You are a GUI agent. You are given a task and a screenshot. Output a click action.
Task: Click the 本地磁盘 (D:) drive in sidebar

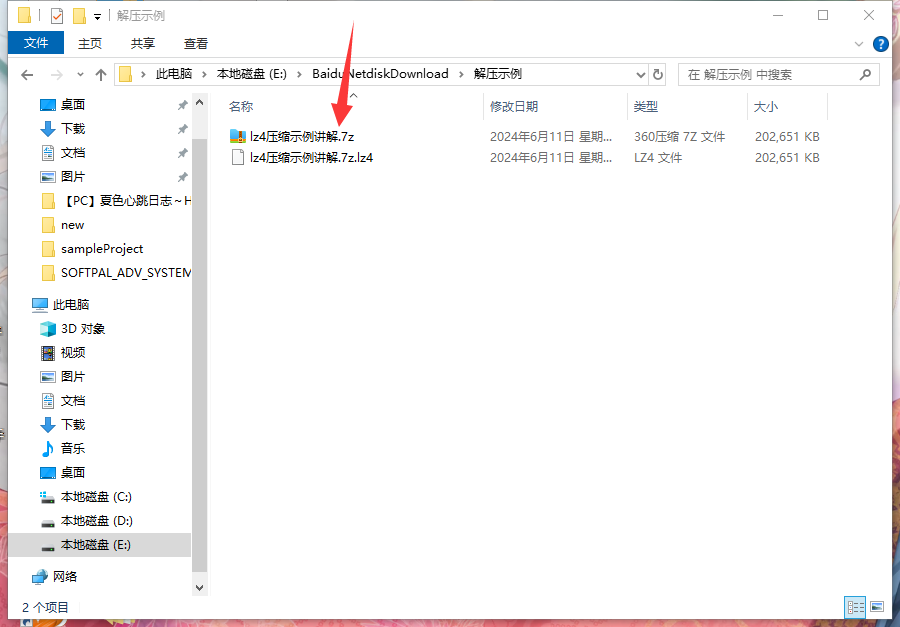point(96,521)
